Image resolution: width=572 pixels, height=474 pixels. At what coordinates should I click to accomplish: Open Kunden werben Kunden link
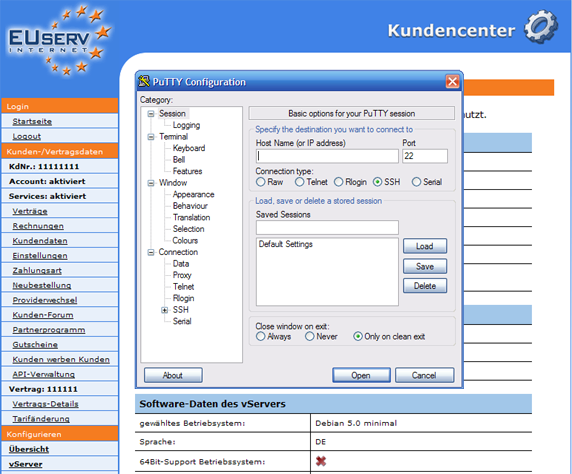[61, 360]
